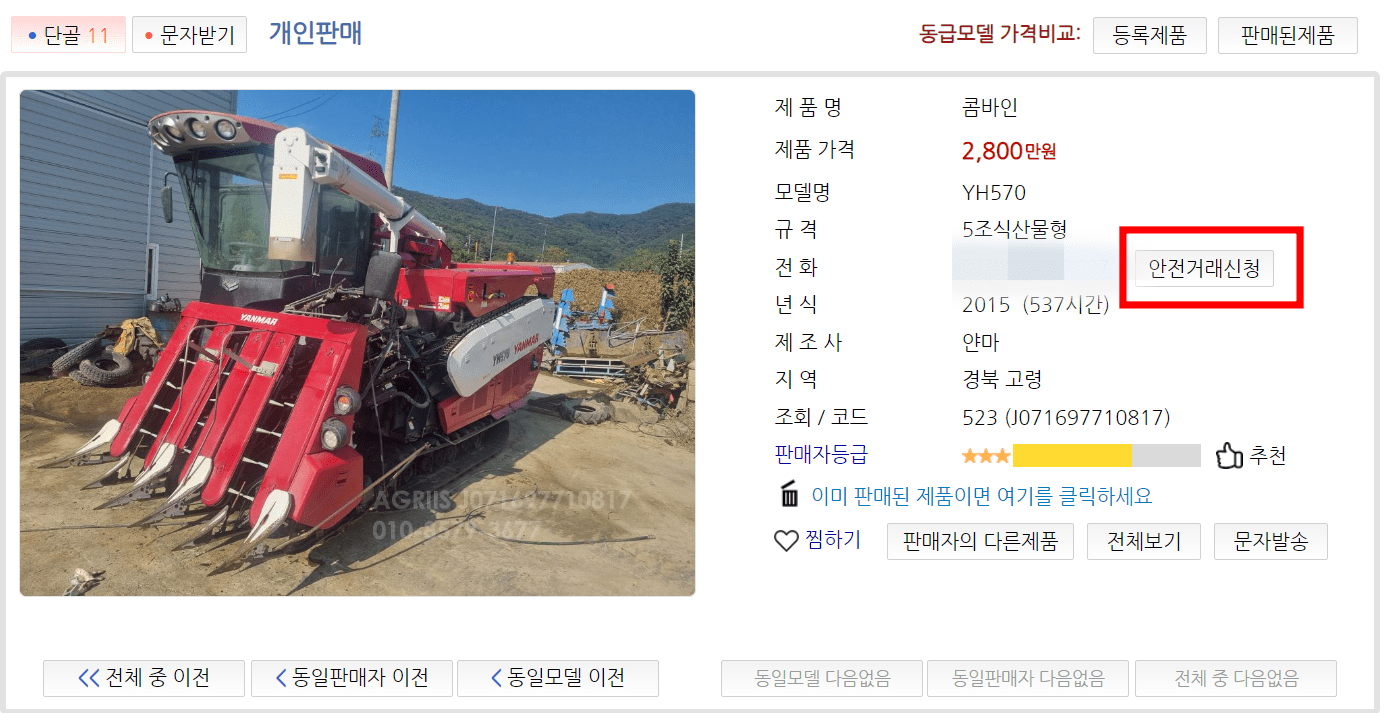Click the double-chevron on 전체 중 이전
The width and height of the screenshot is (1385, 713).
(x=89, y=678)
